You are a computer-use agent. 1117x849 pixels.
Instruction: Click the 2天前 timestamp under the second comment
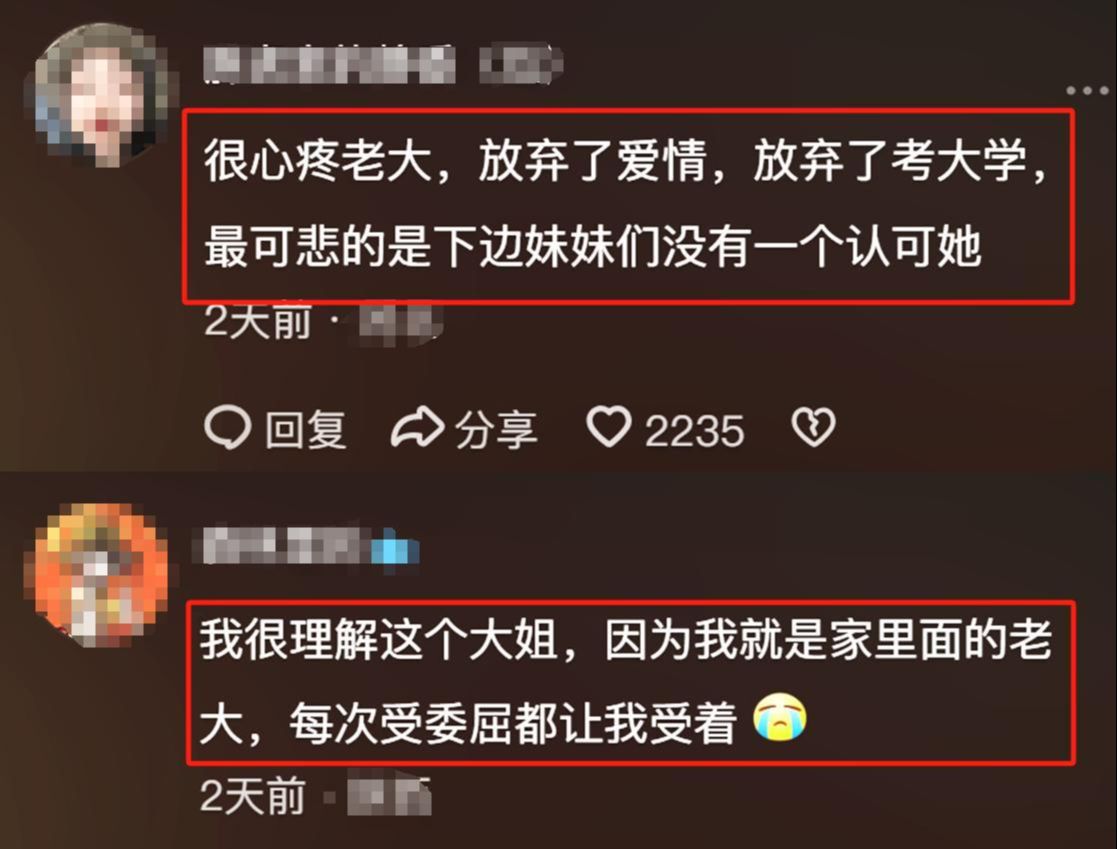point(253,796)
